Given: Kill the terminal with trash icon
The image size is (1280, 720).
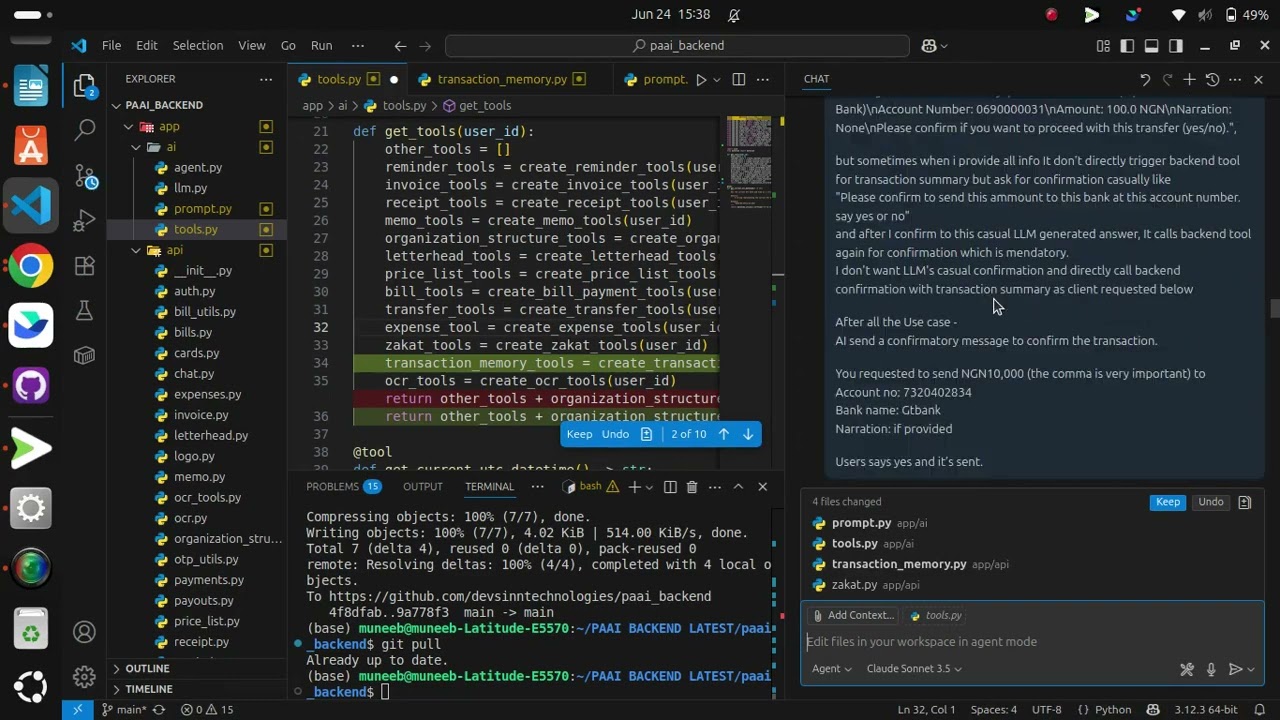Looking at the screenshot, I should pos(691,487).
